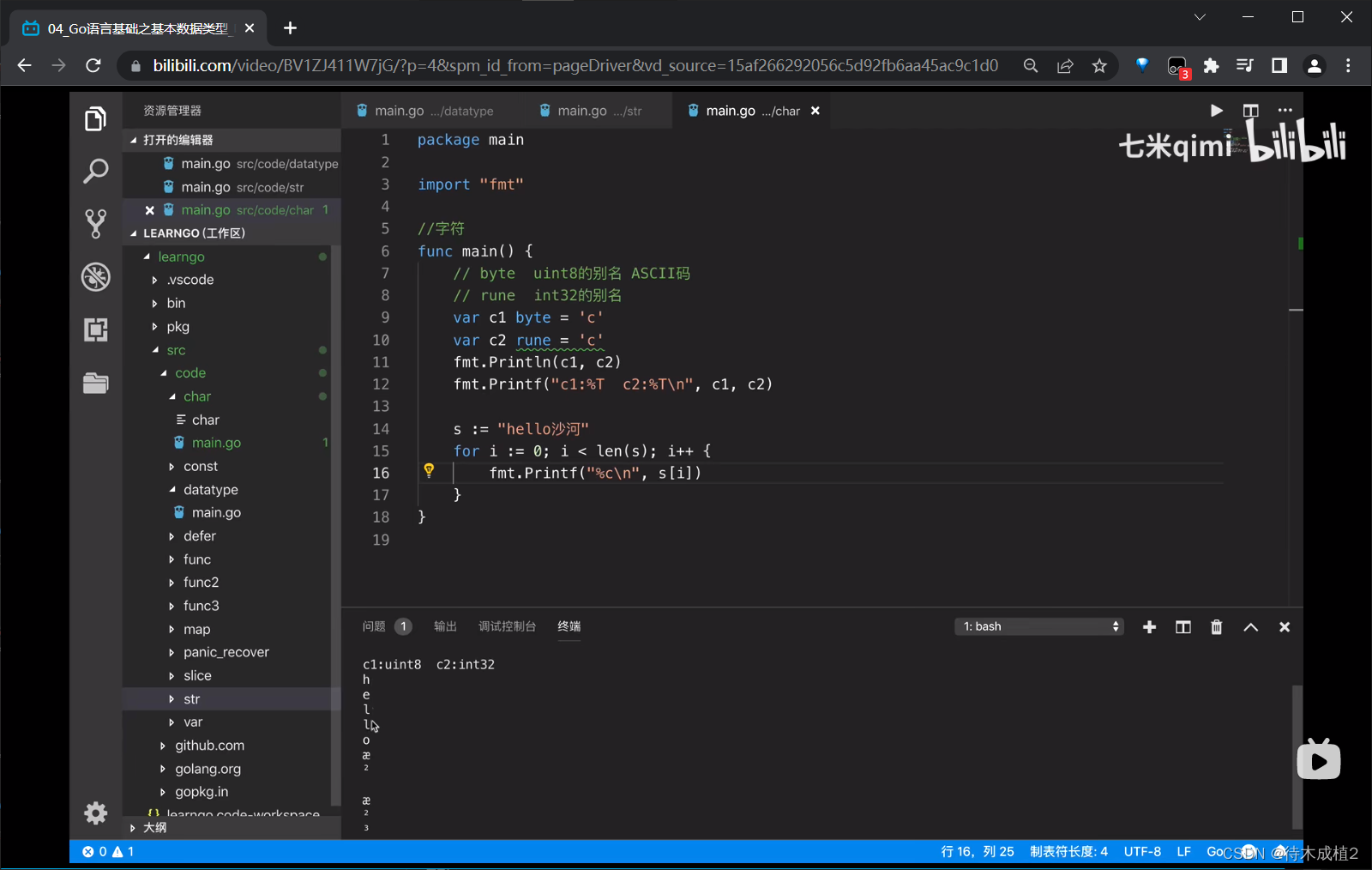Open the browser profile avatar

1314,65
